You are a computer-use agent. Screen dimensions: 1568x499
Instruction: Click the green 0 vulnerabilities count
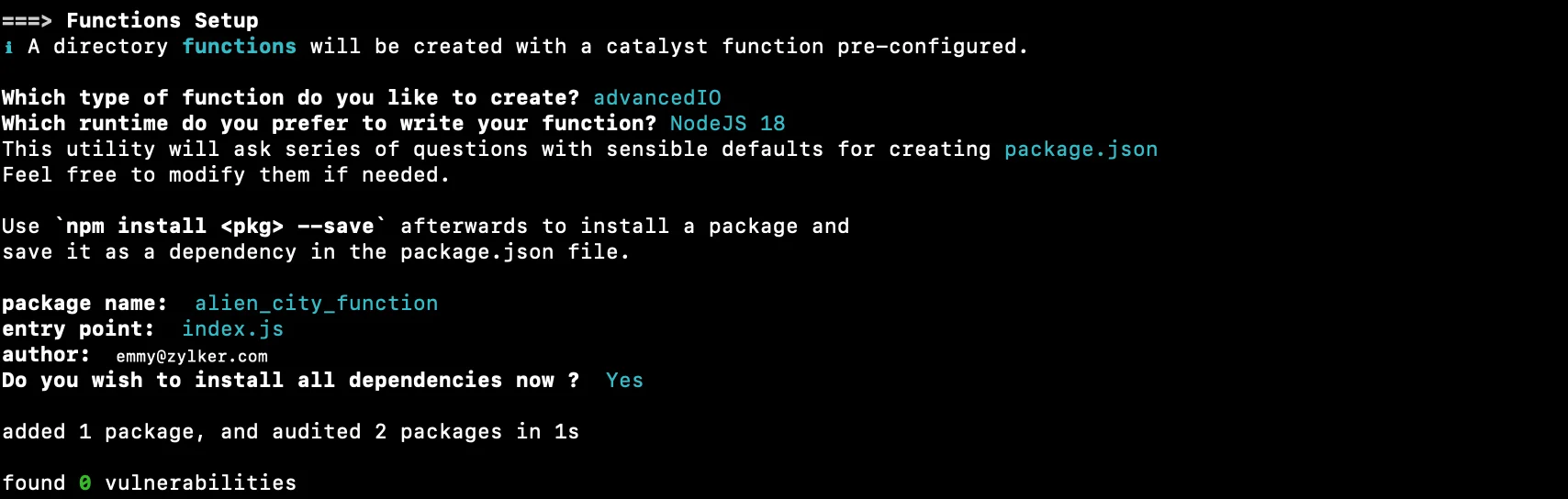point(85,482)
